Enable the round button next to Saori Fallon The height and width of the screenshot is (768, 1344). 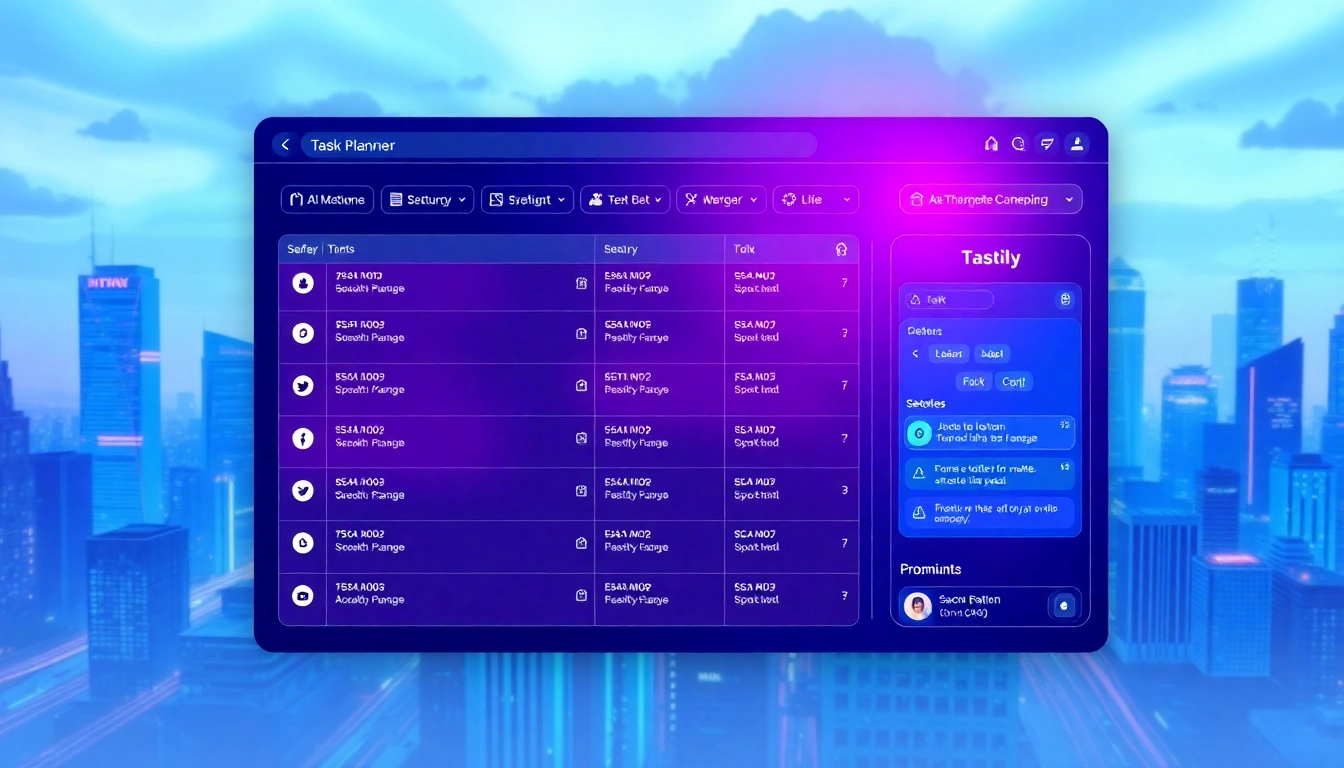[x=1063, y=605]
